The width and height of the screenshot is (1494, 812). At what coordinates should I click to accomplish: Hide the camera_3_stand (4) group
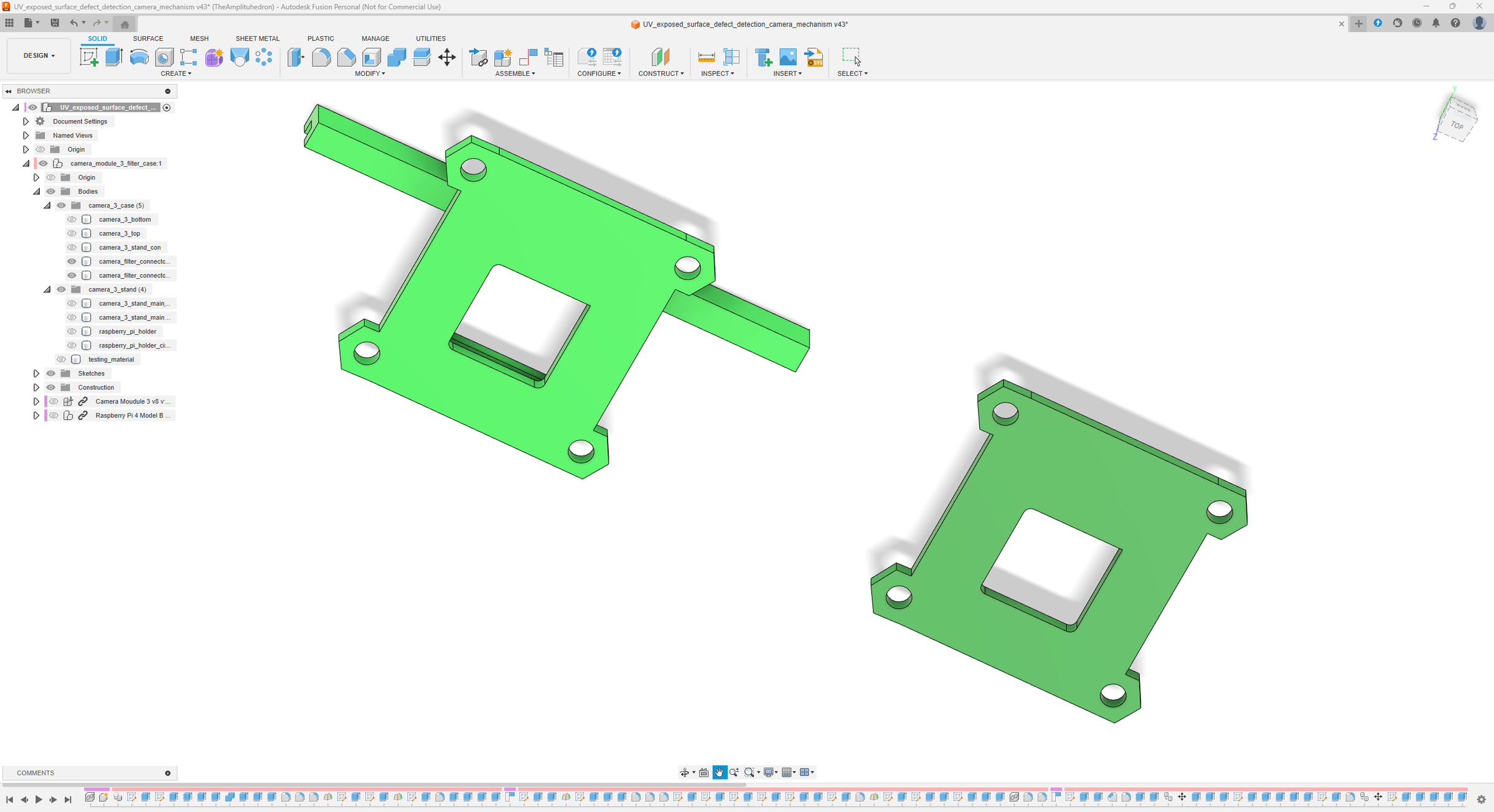(x=61, y=289)
